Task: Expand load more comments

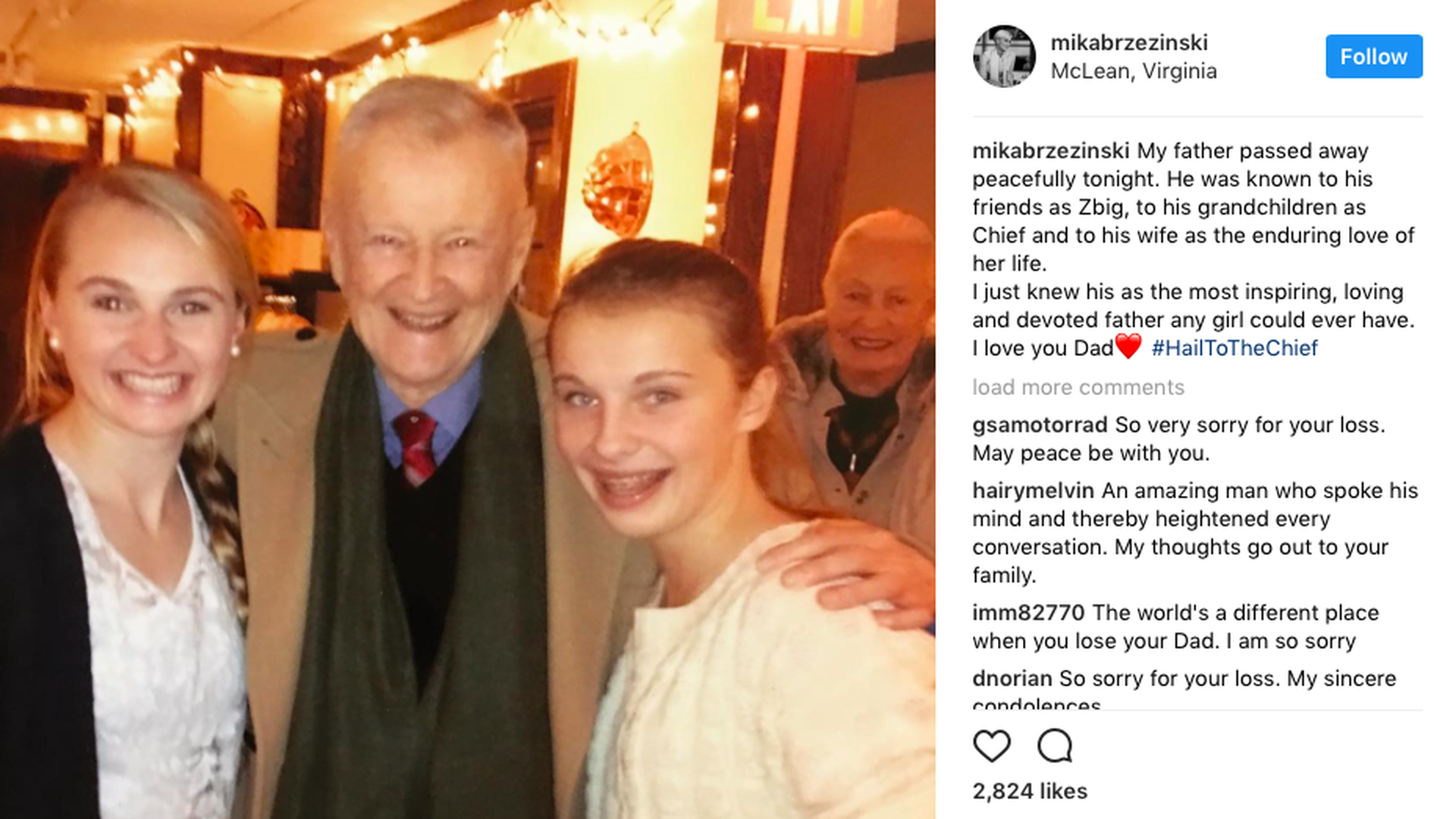Action: 1078,388
